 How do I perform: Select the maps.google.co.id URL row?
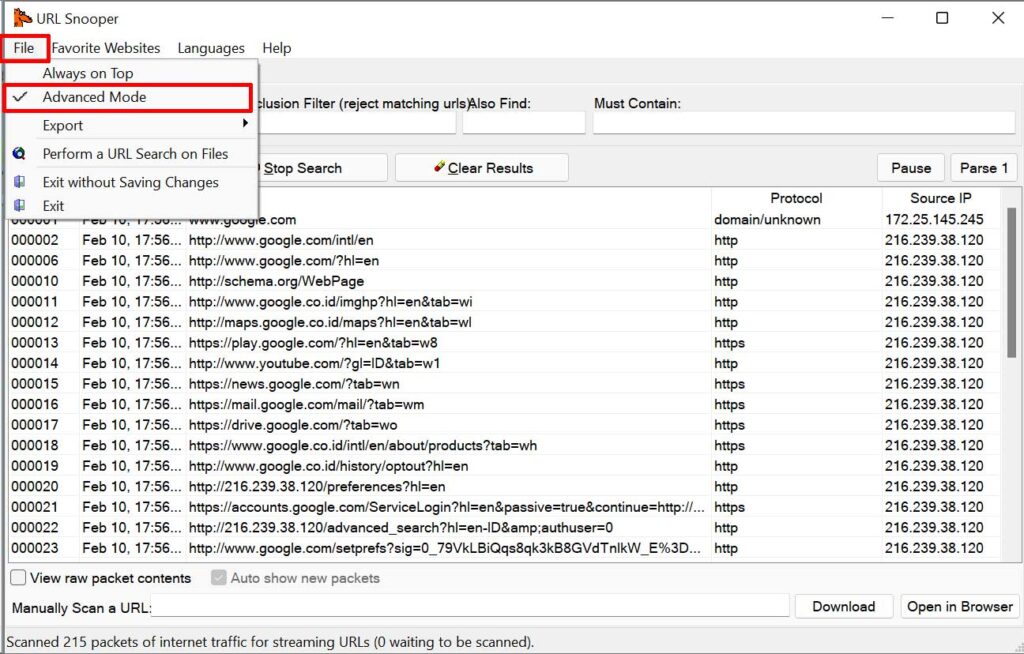504,322
